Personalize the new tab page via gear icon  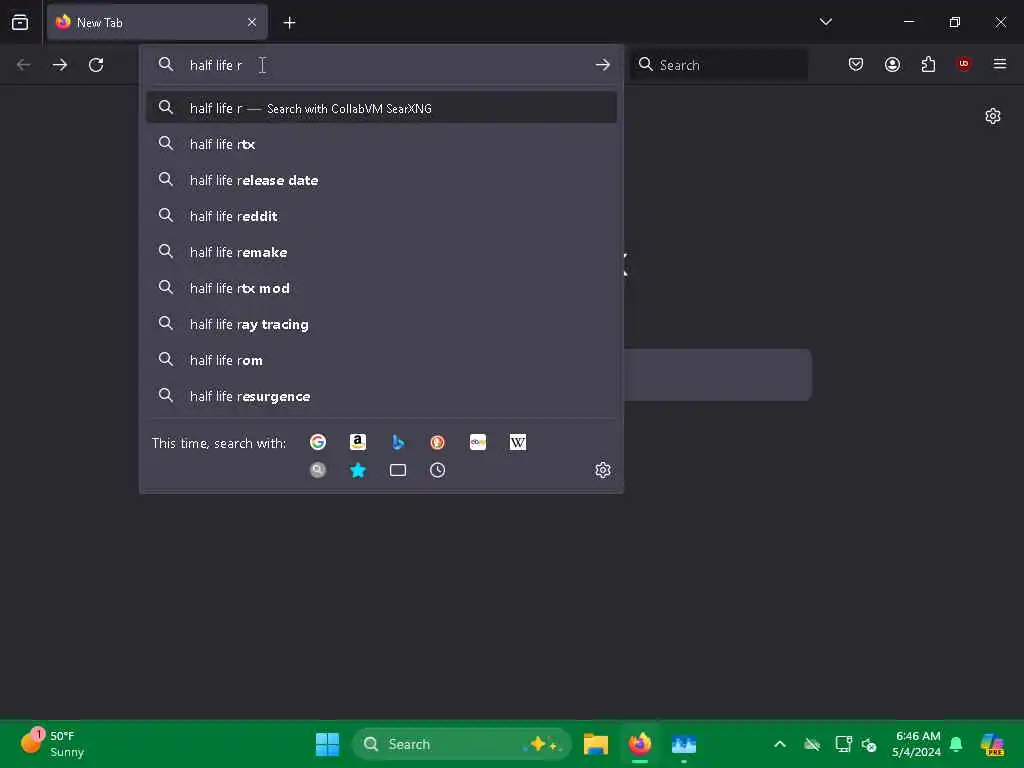[x=993, y=116]
